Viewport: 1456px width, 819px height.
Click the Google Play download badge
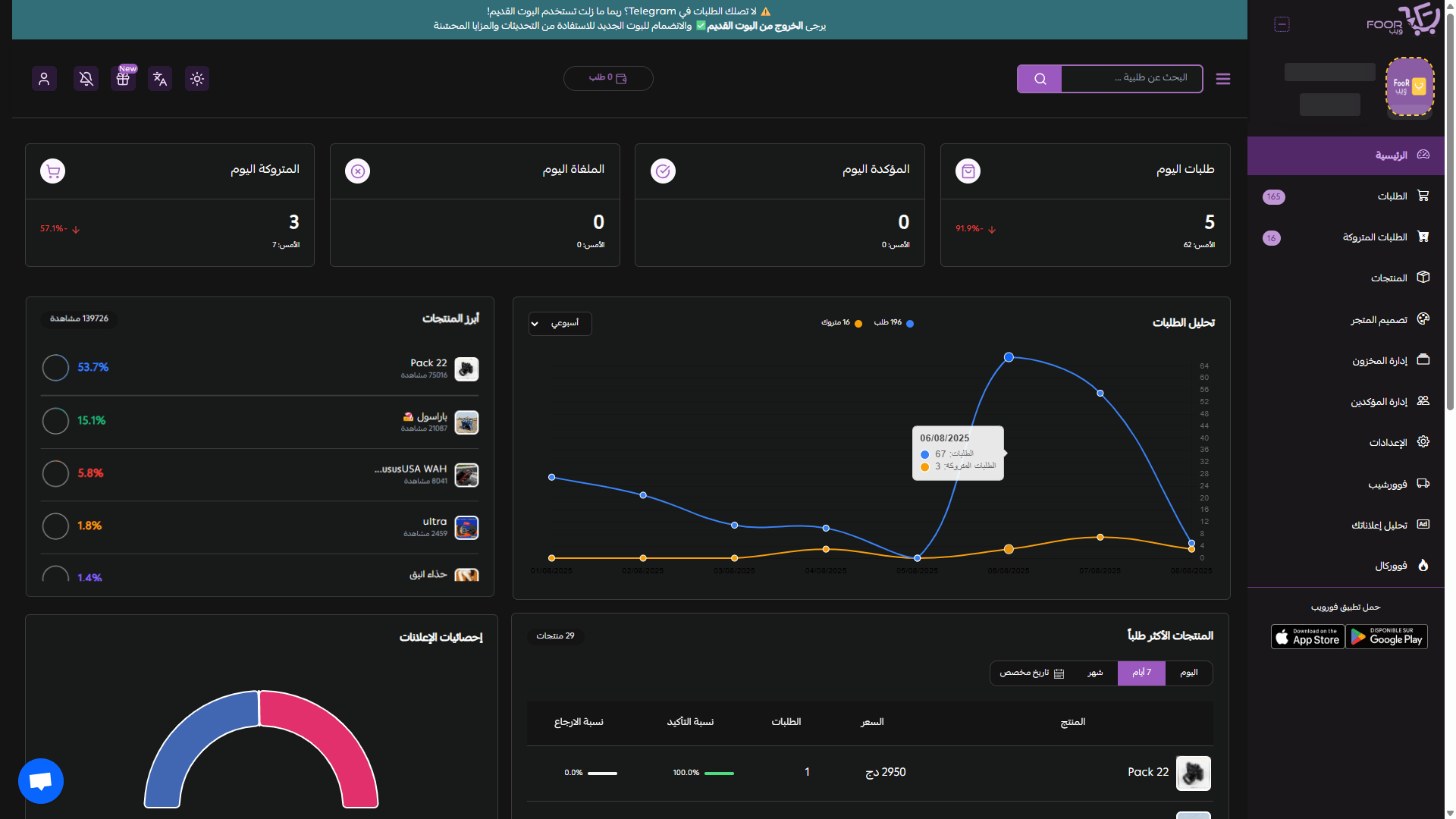(x=1387, y=636)
